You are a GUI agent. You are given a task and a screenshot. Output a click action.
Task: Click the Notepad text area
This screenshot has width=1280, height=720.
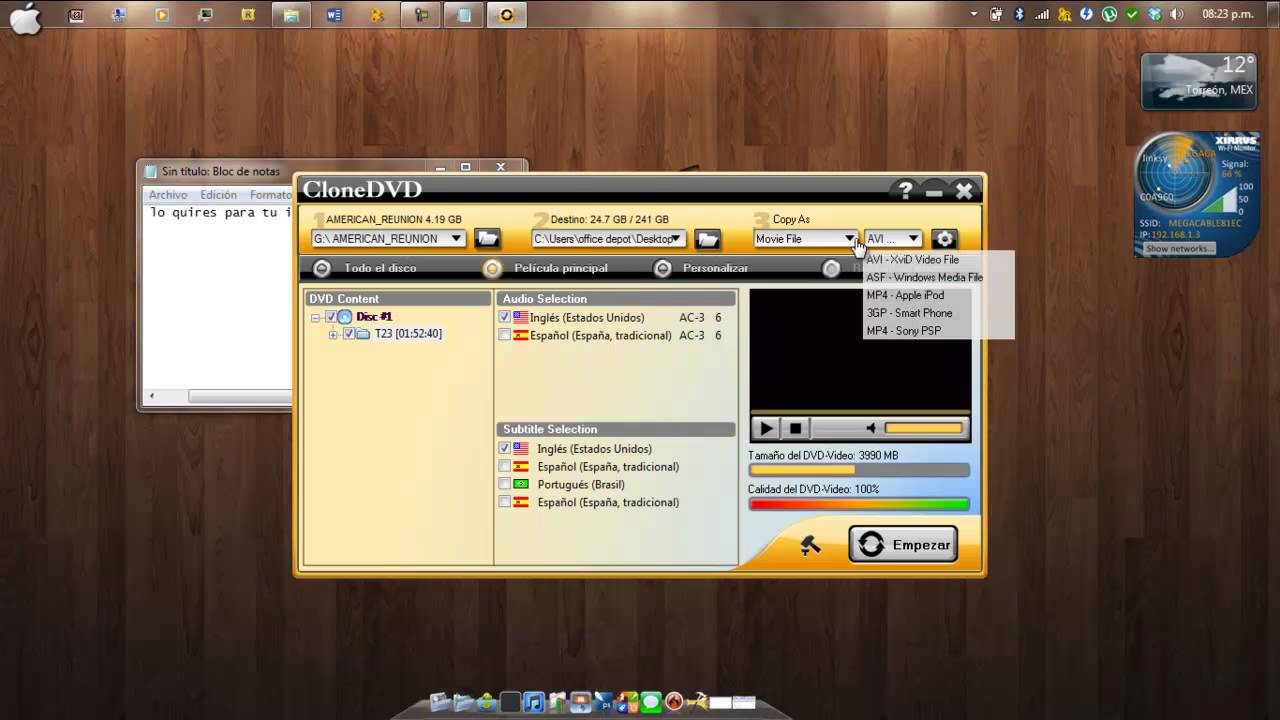coord(218,295)
